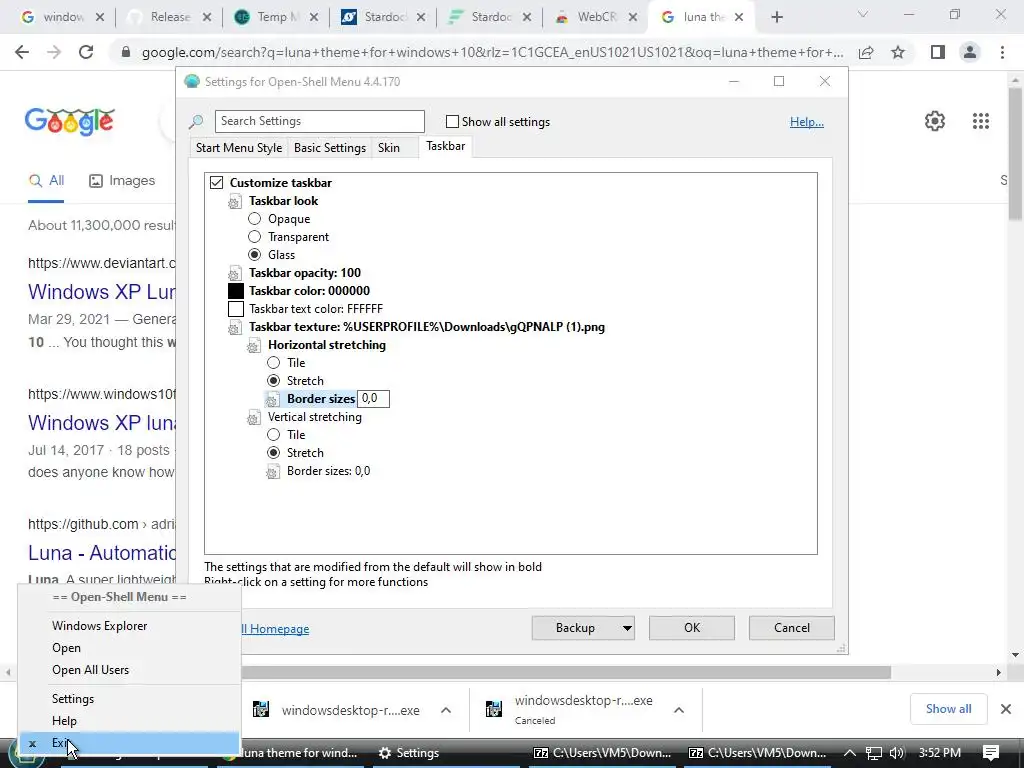Select Opaque taskbar look

point(255,219)
